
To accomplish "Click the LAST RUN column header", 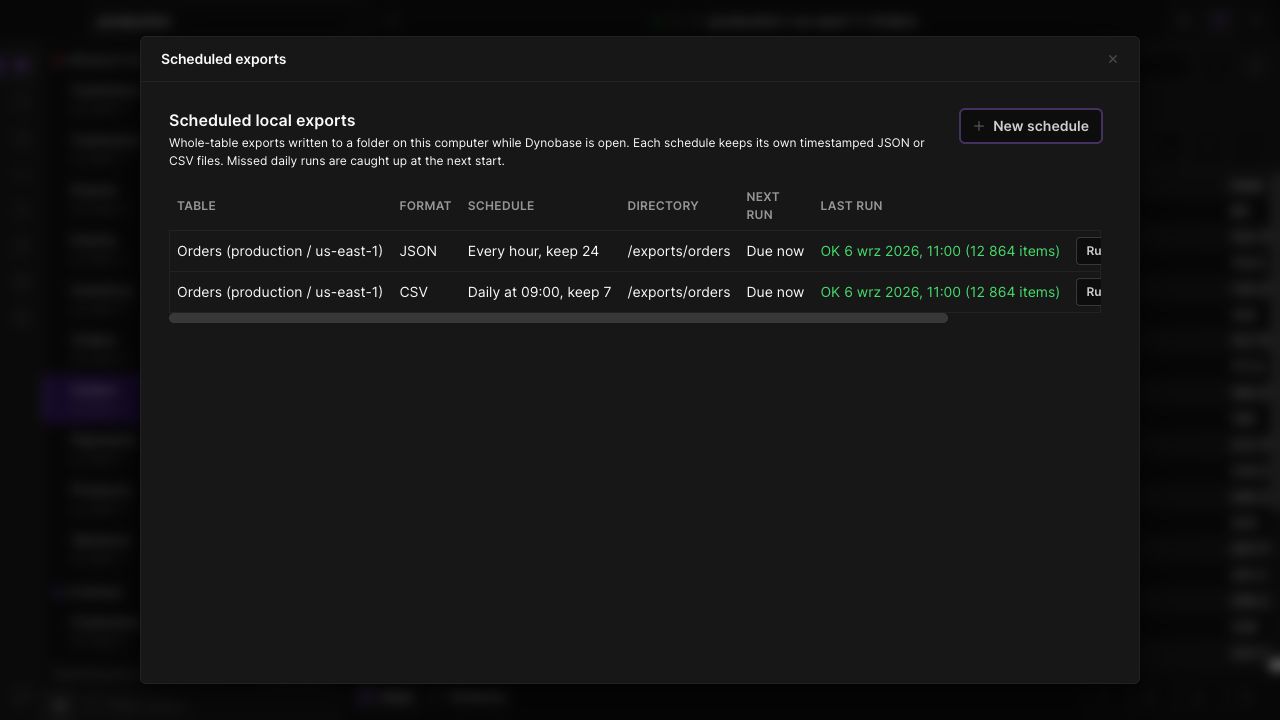I will coord(851,206).
